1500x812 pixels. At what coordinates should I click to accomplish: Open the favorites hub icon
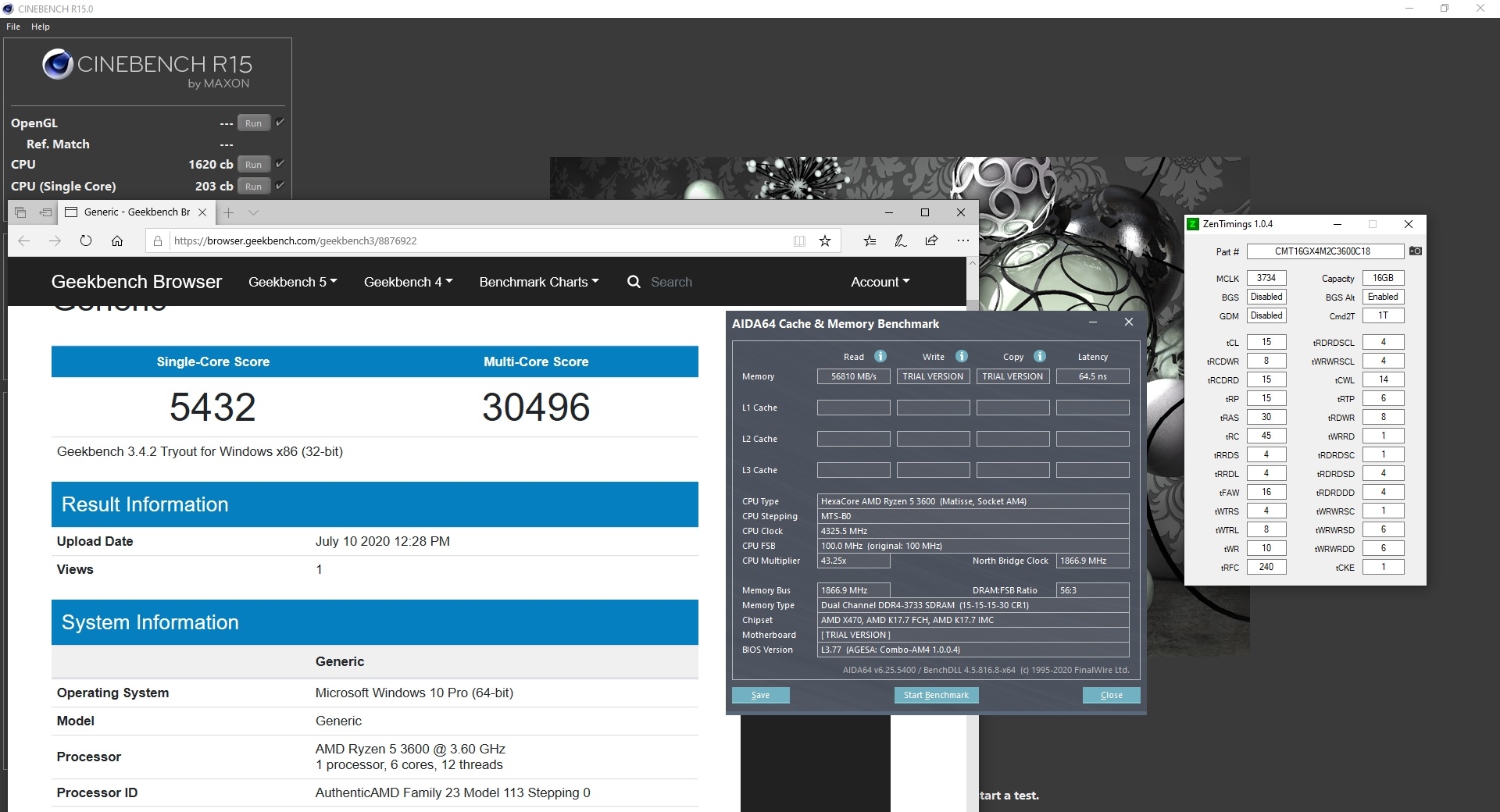[870, 240]
